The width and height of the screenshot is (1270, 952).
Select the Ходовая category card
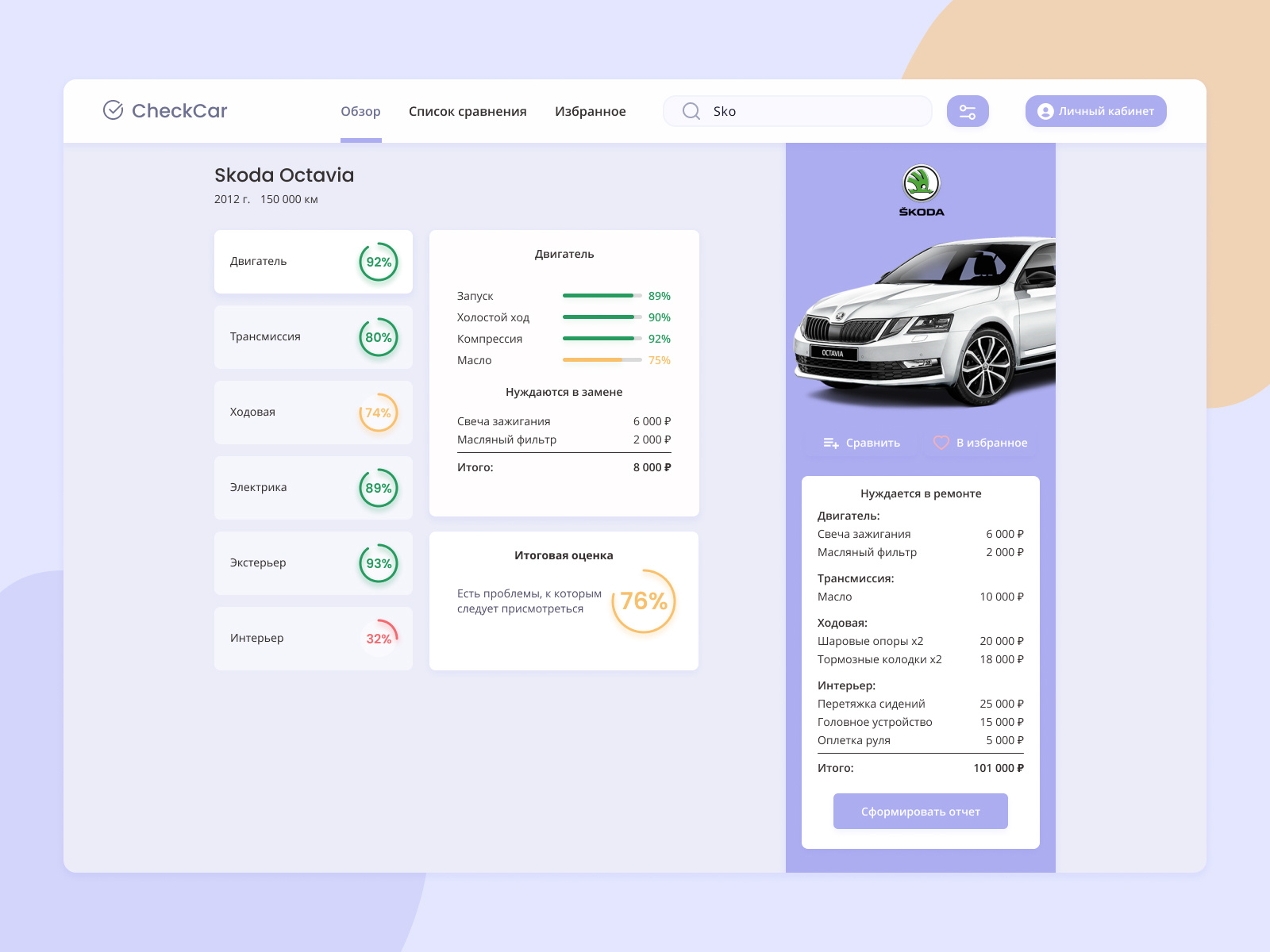point(314,413)
